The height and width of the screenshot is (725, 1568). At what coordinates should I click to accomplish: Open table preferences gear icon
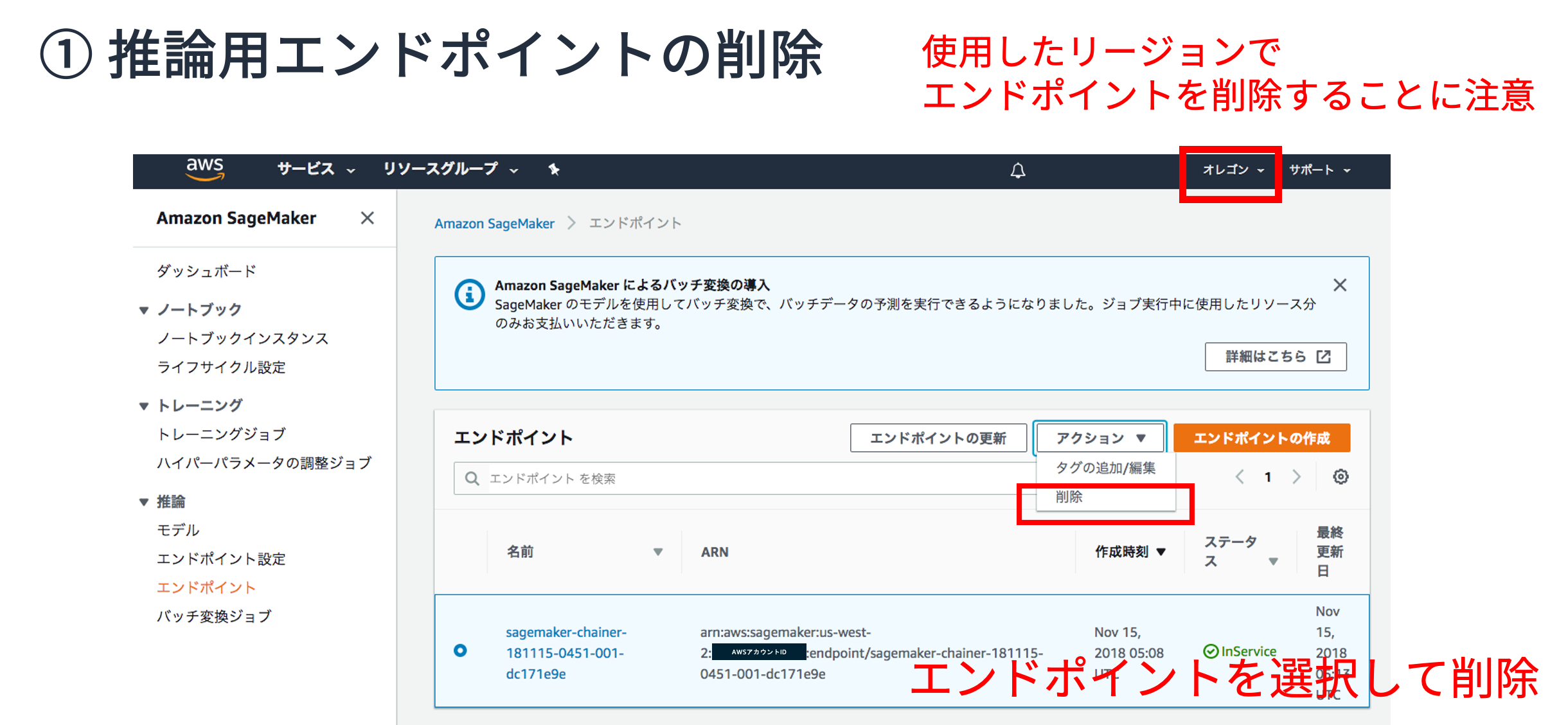click(x=1340, y=477)
